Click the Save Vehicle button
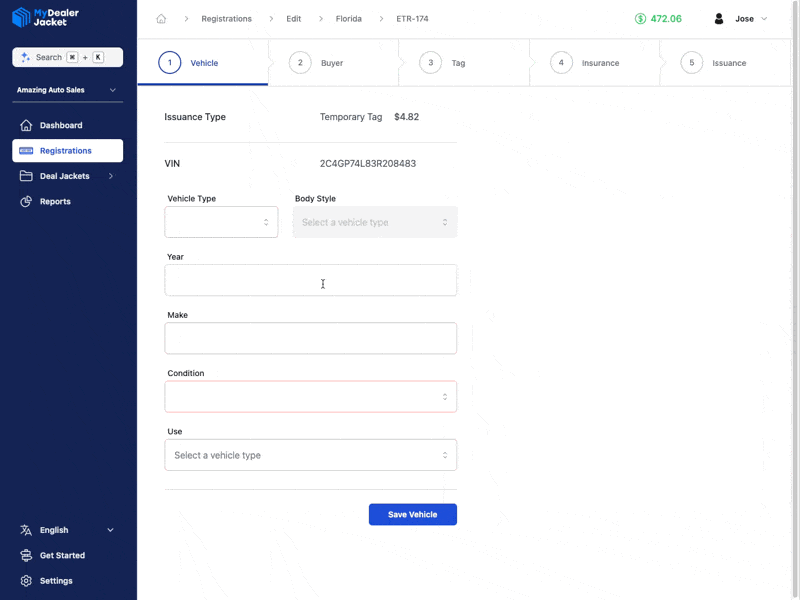This screenshot has height=600, width=800. (412, 514)
